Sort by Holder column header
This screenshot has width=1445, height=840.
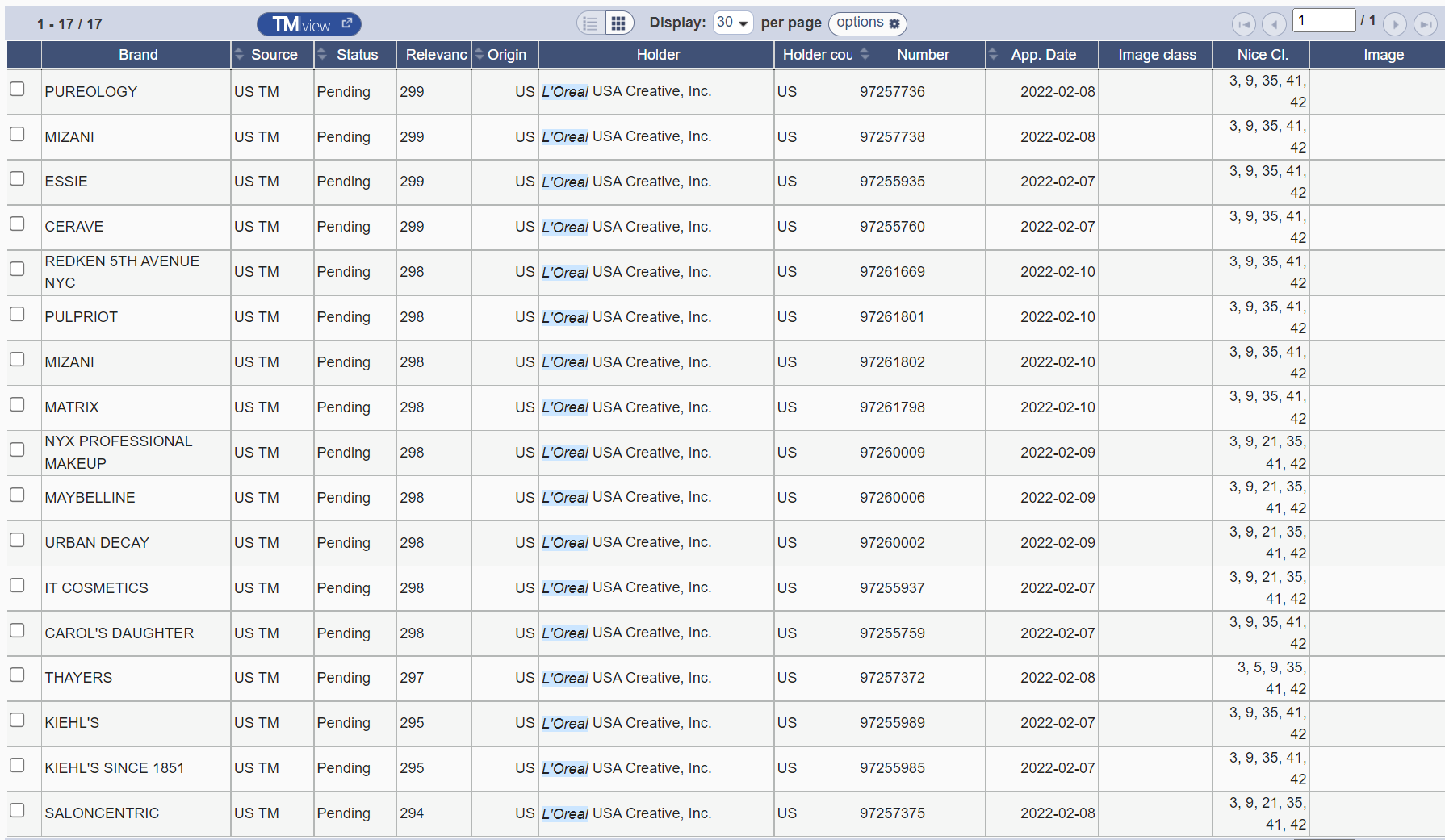[x=656, y=55]
